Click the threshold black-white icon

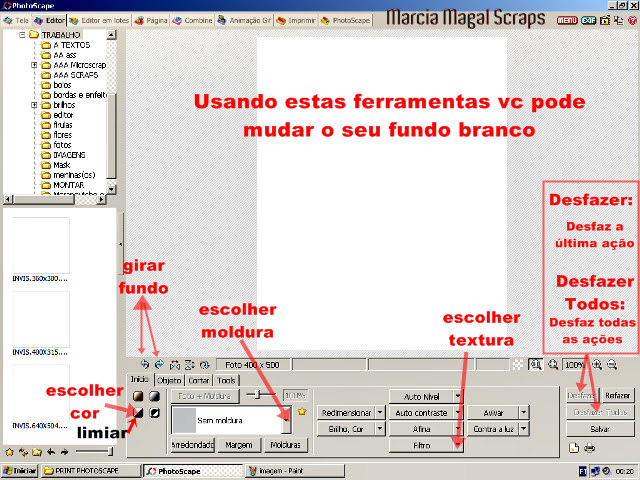pos(138,413)
